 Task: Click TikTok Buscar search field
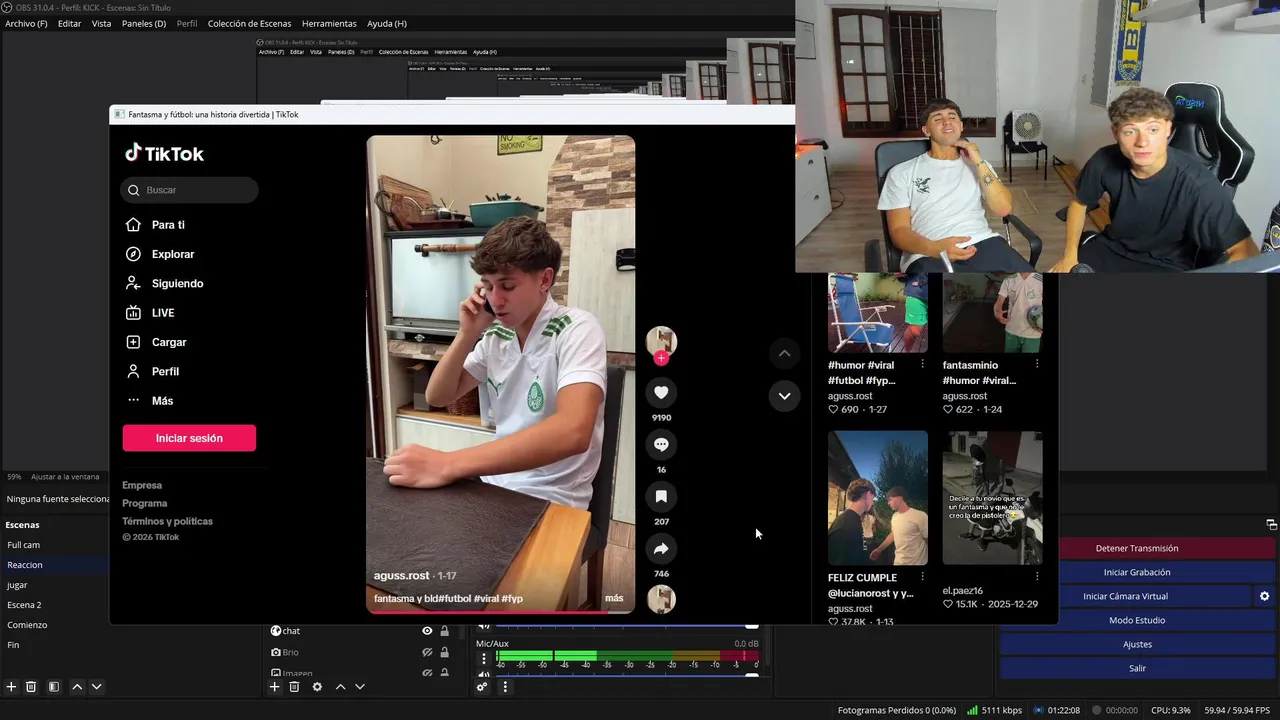tap(190, 190)
